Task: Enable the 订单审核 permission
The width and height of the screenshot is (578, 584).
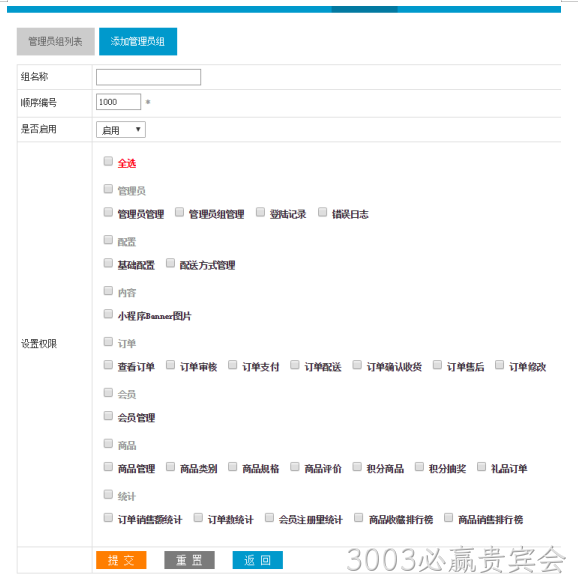Action: 170,365
